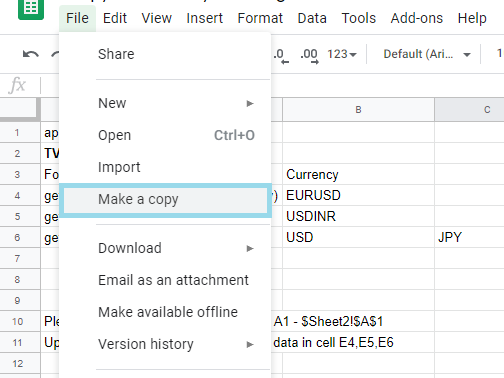The height and width of the screenshot is (378, 504).
Task: Select column B header
Action: click(358, 110)
